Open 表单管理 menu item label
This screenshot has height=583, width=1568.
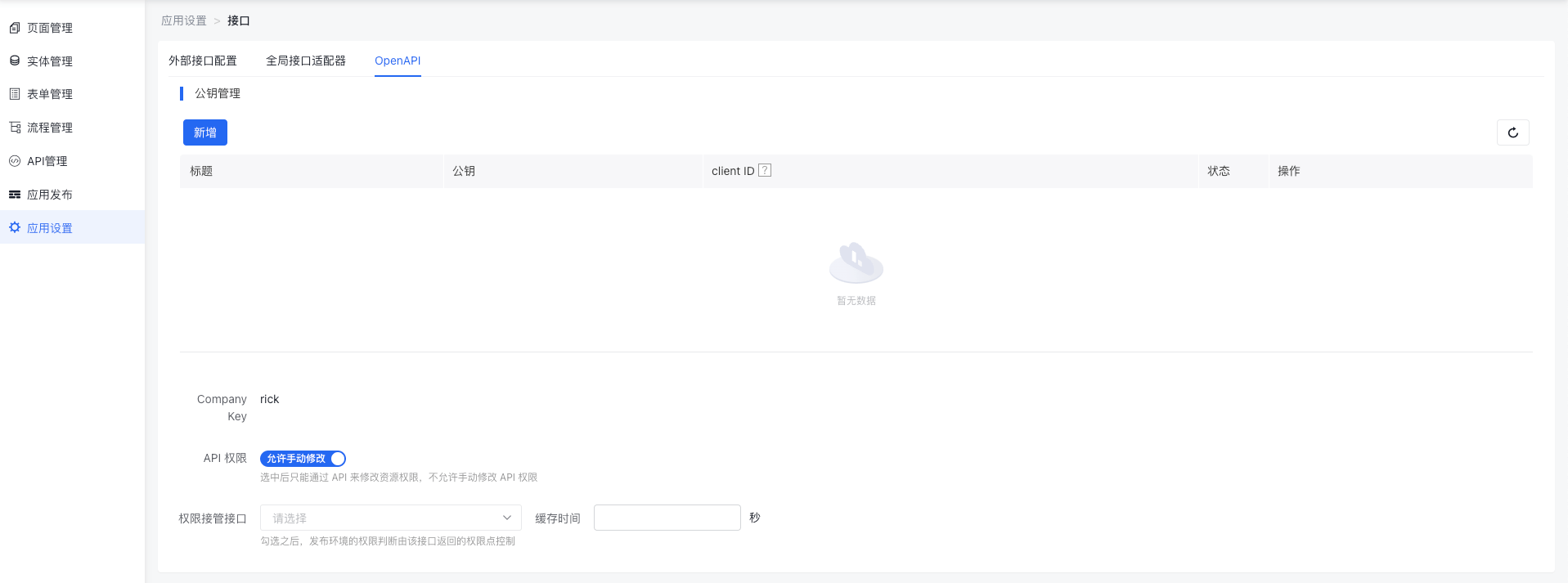click(50, 94)
